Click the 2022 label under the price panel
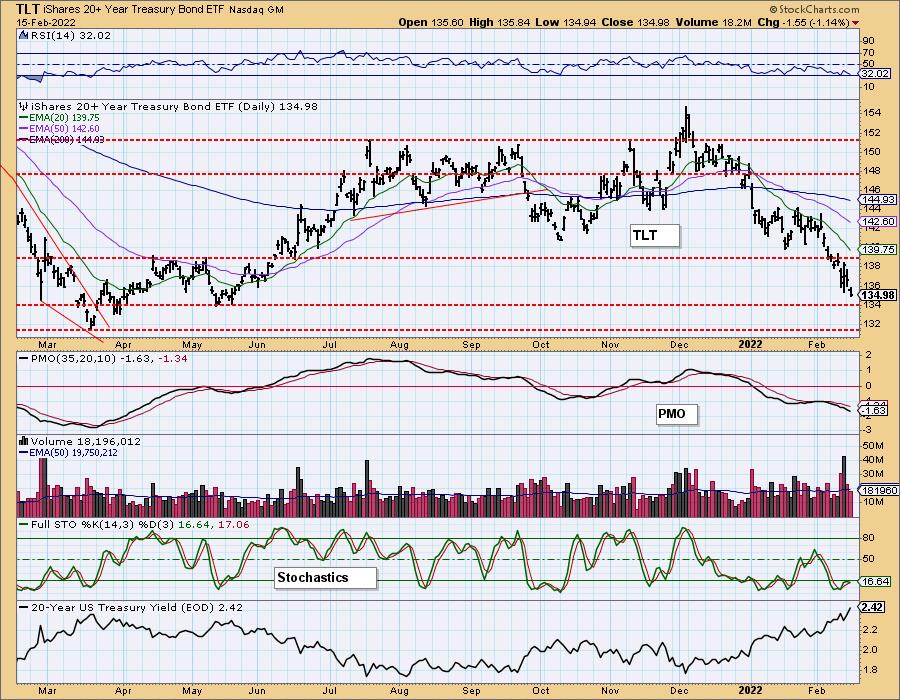900x700 pixels. 750,344
